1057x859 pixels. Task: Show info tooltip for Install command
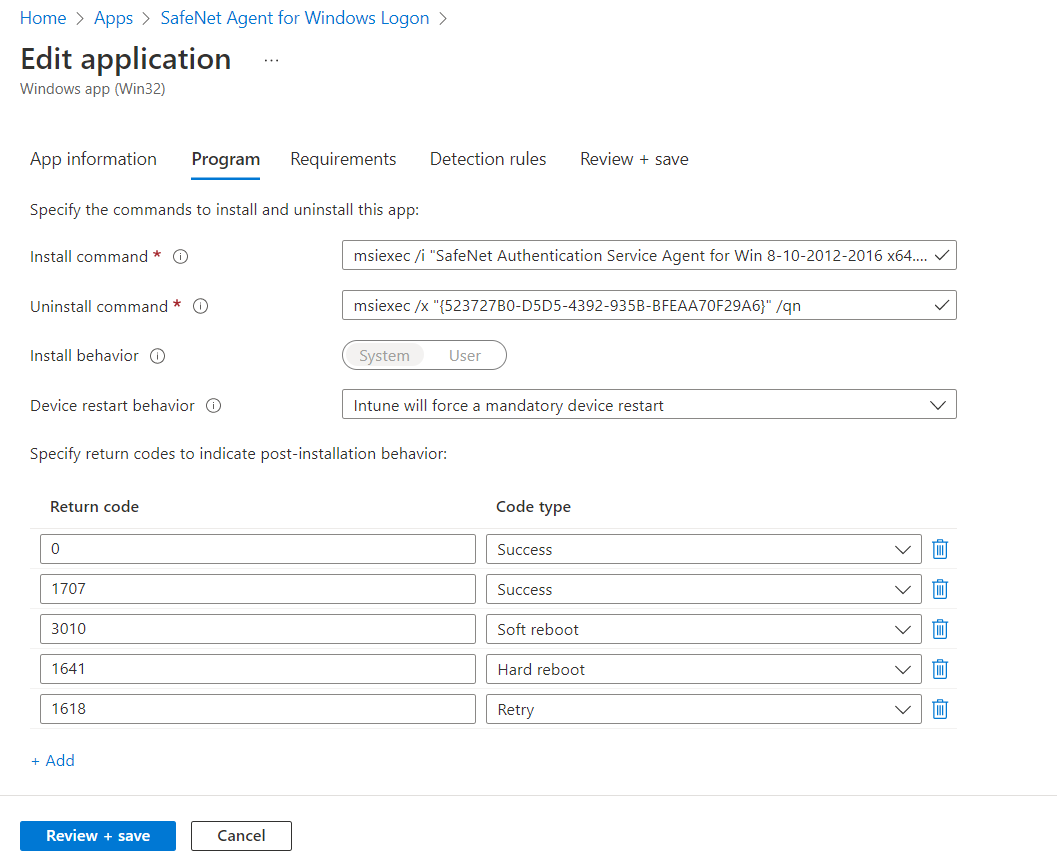[181, 257]
